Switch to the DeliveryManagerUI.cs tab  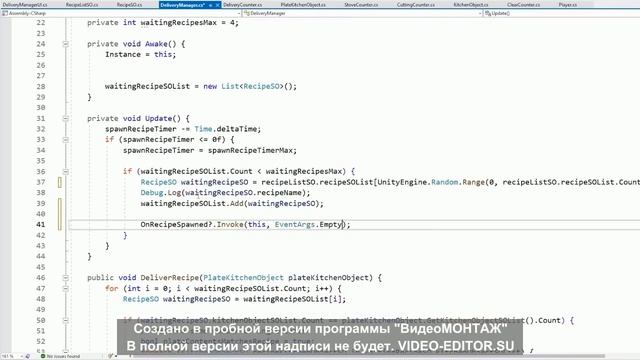25,5
